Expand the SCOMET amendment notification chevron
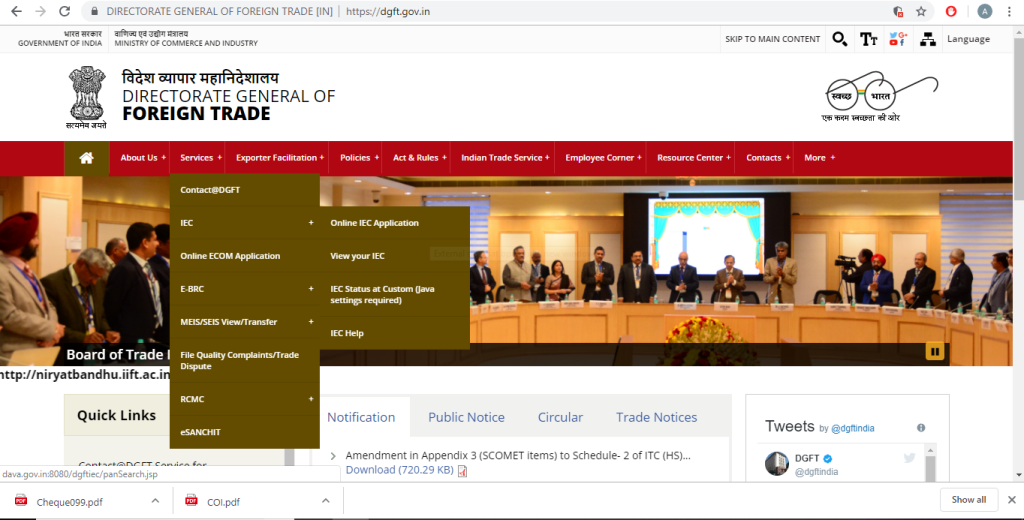The width and height of the screenshot is (1024, 520). [x=332, y=456]
